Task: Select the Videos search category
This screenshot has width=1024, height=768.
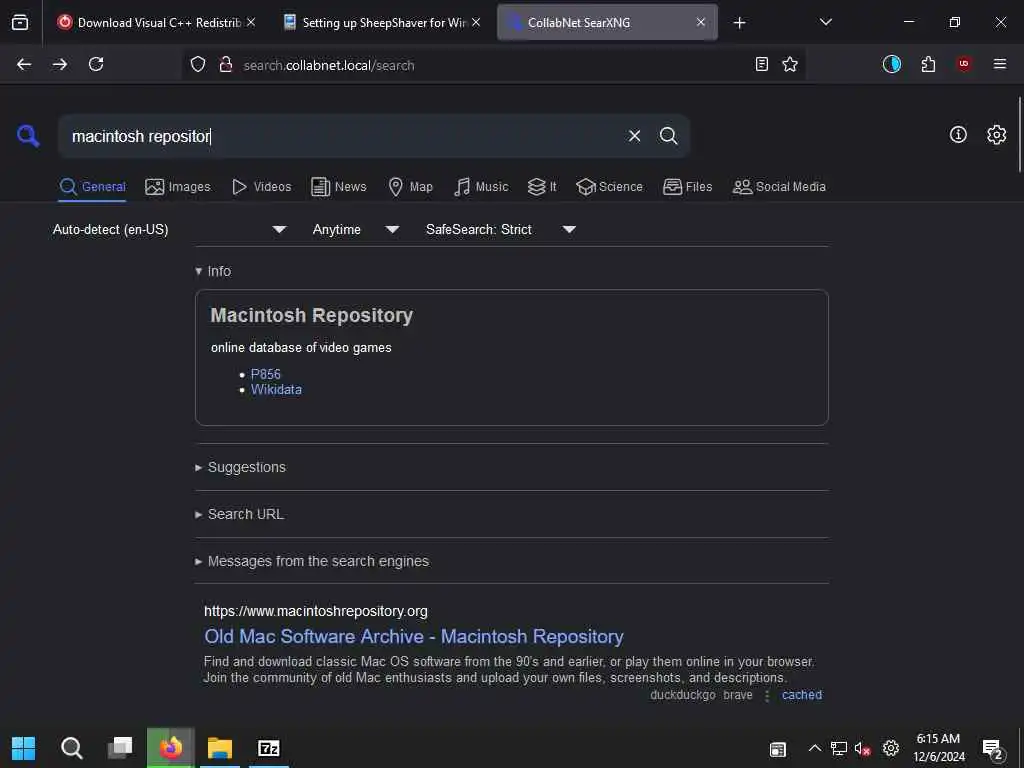Action: pos(261,187)
